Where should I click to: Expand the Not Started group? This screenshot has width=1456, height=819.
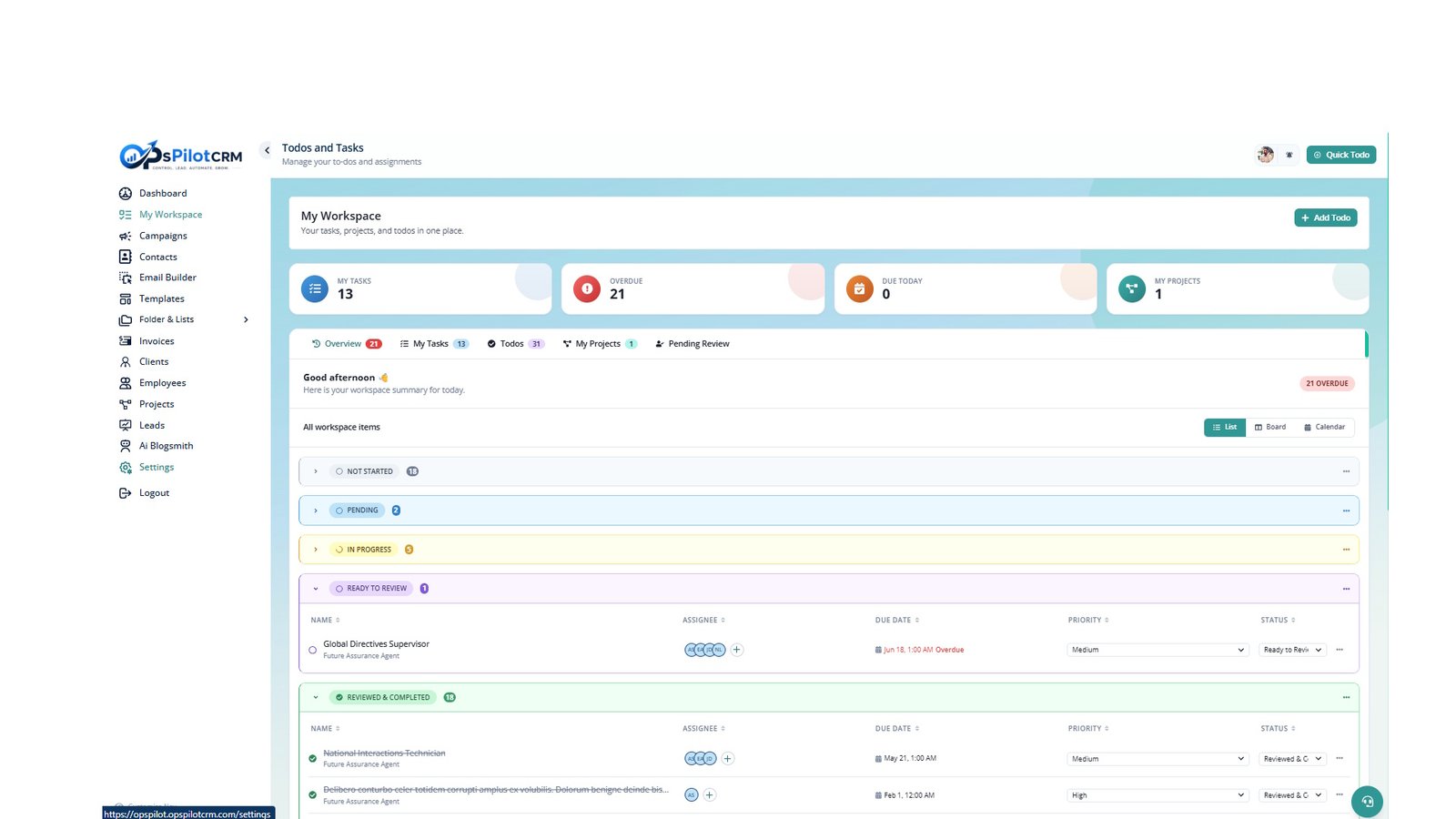(316, 471)
